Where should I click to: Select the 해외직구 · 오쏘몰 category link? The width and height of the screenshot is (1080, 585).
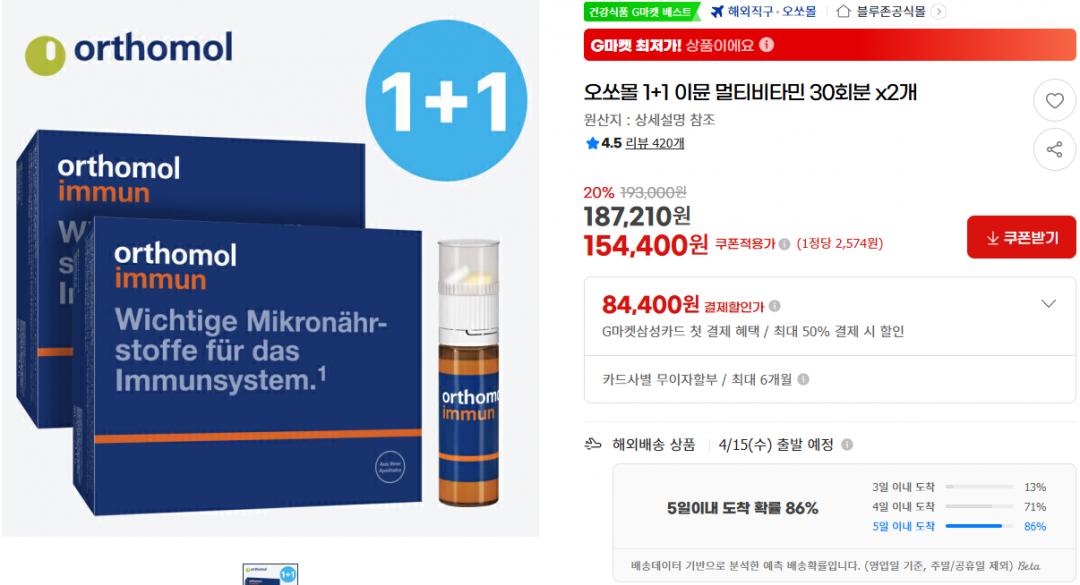pos(771,11)
